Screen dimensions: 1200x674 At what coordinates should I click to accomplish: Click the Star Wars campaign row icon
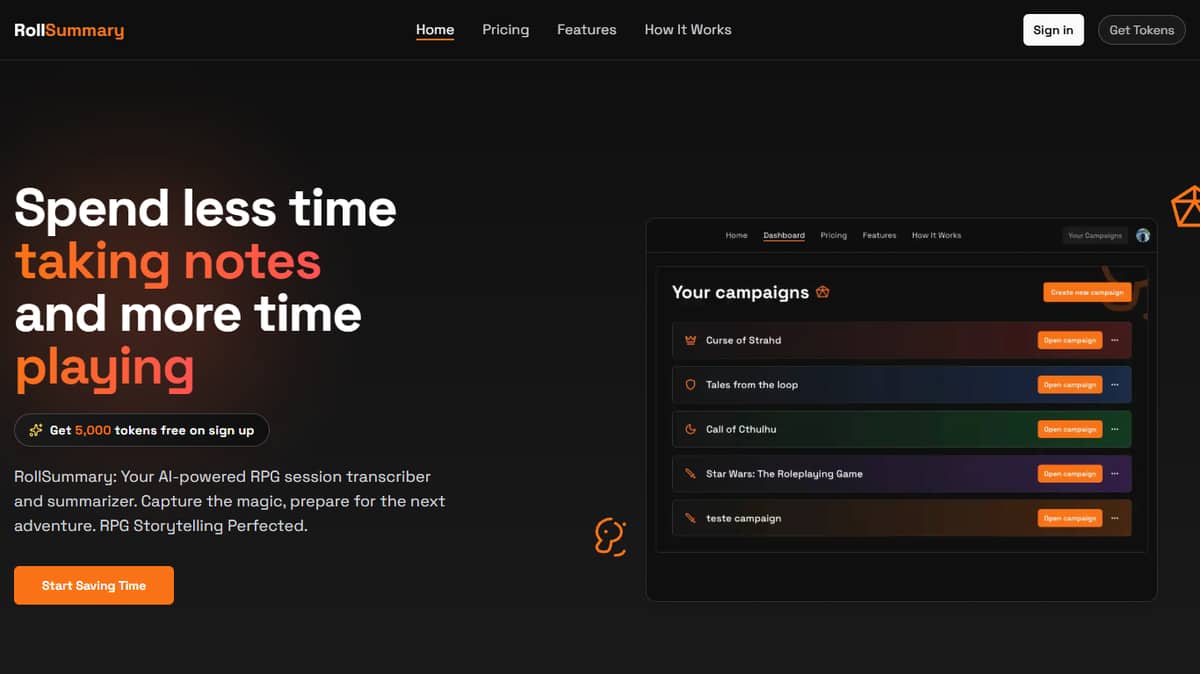[x=690, y=474]
